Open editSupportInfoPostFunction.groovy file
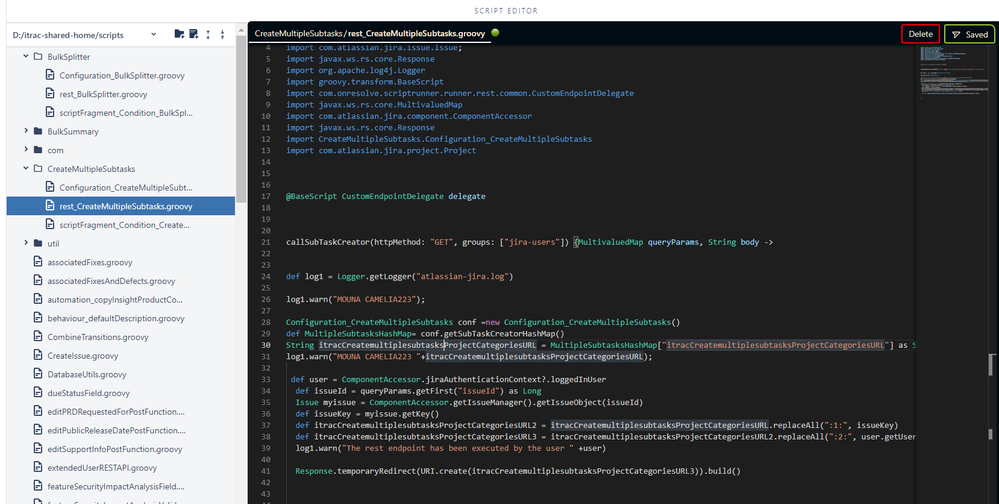 point(115,449)
